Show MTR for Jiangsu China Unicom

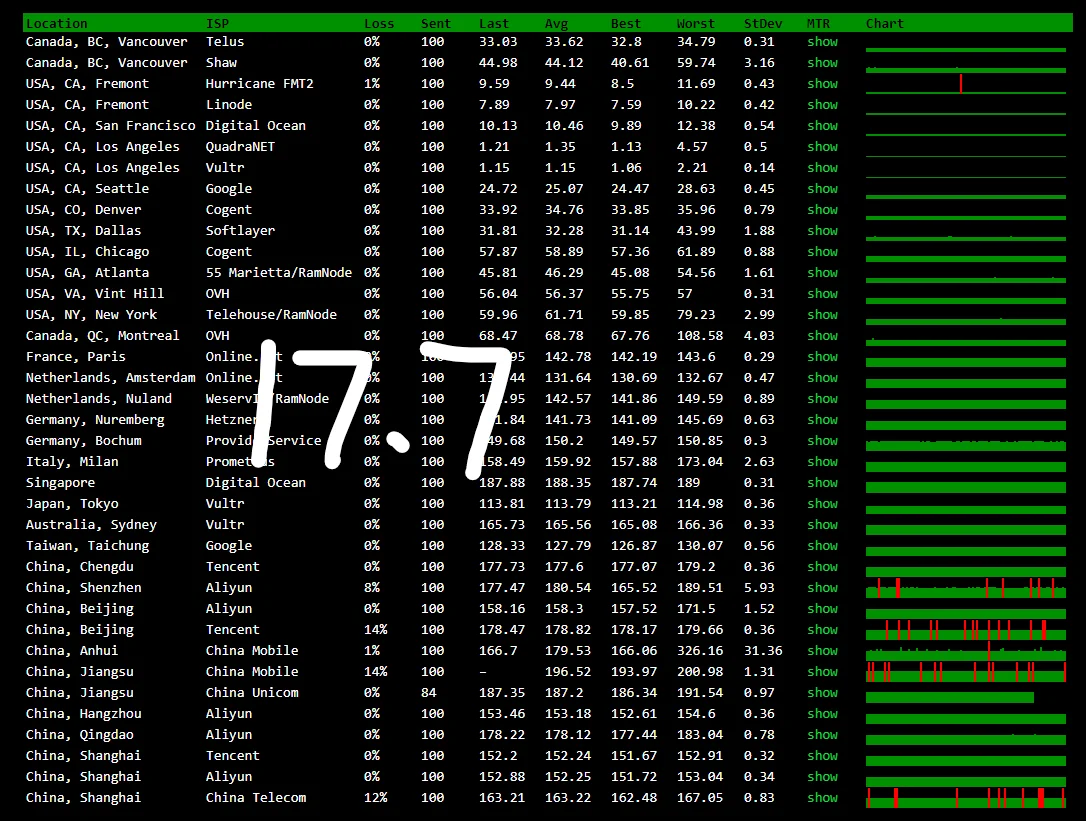point(822,692)
